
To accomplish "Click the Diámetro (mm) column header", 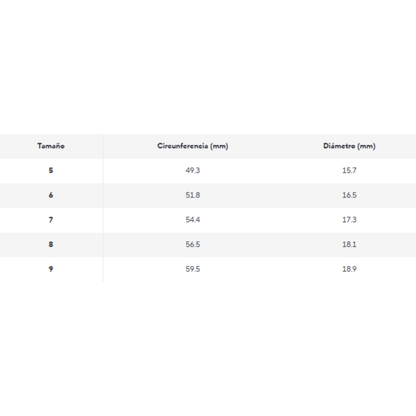I will click(349, 146).
